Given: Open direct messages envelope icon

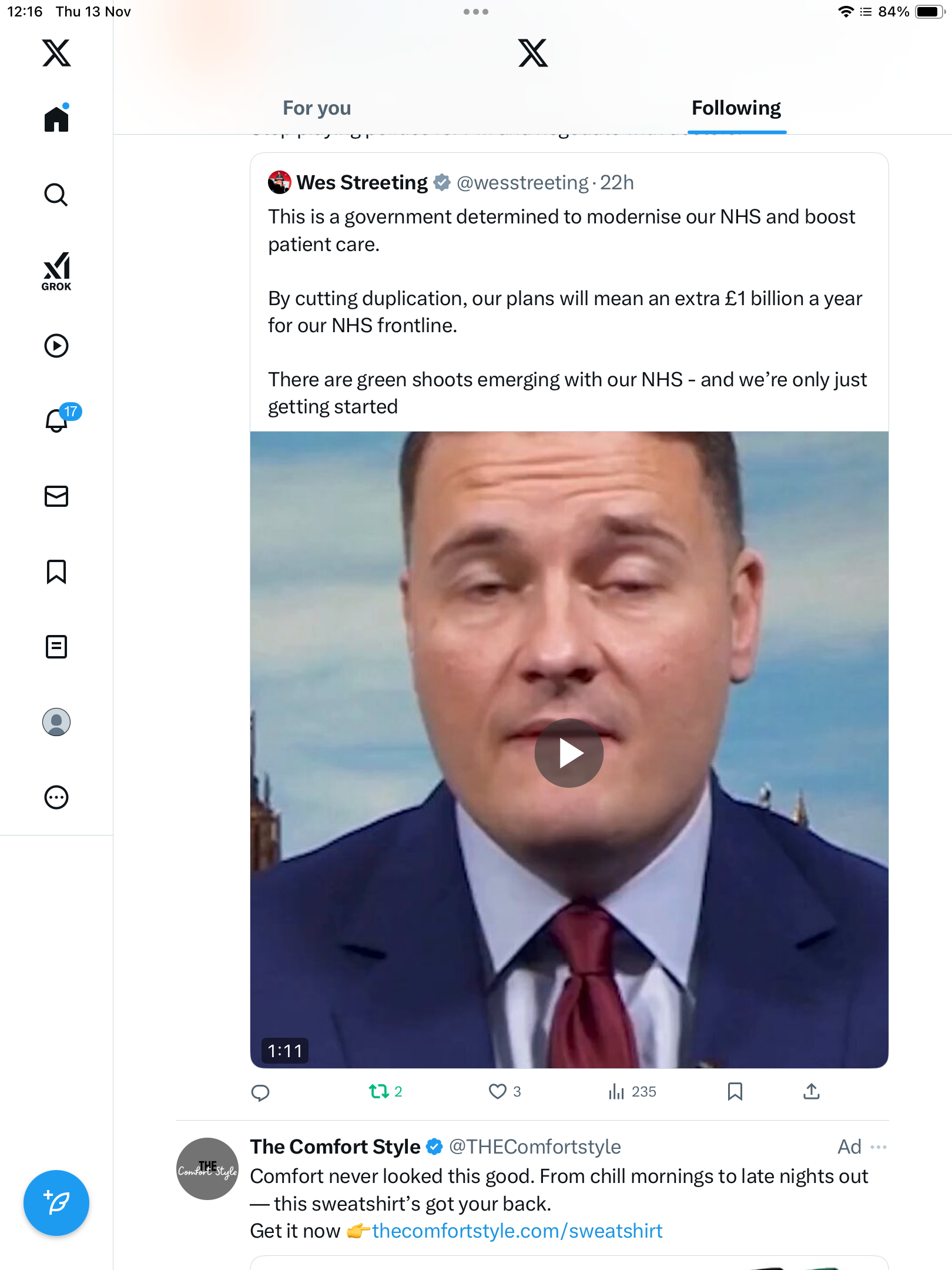Looking at the screenshot, I should (56, 496).
